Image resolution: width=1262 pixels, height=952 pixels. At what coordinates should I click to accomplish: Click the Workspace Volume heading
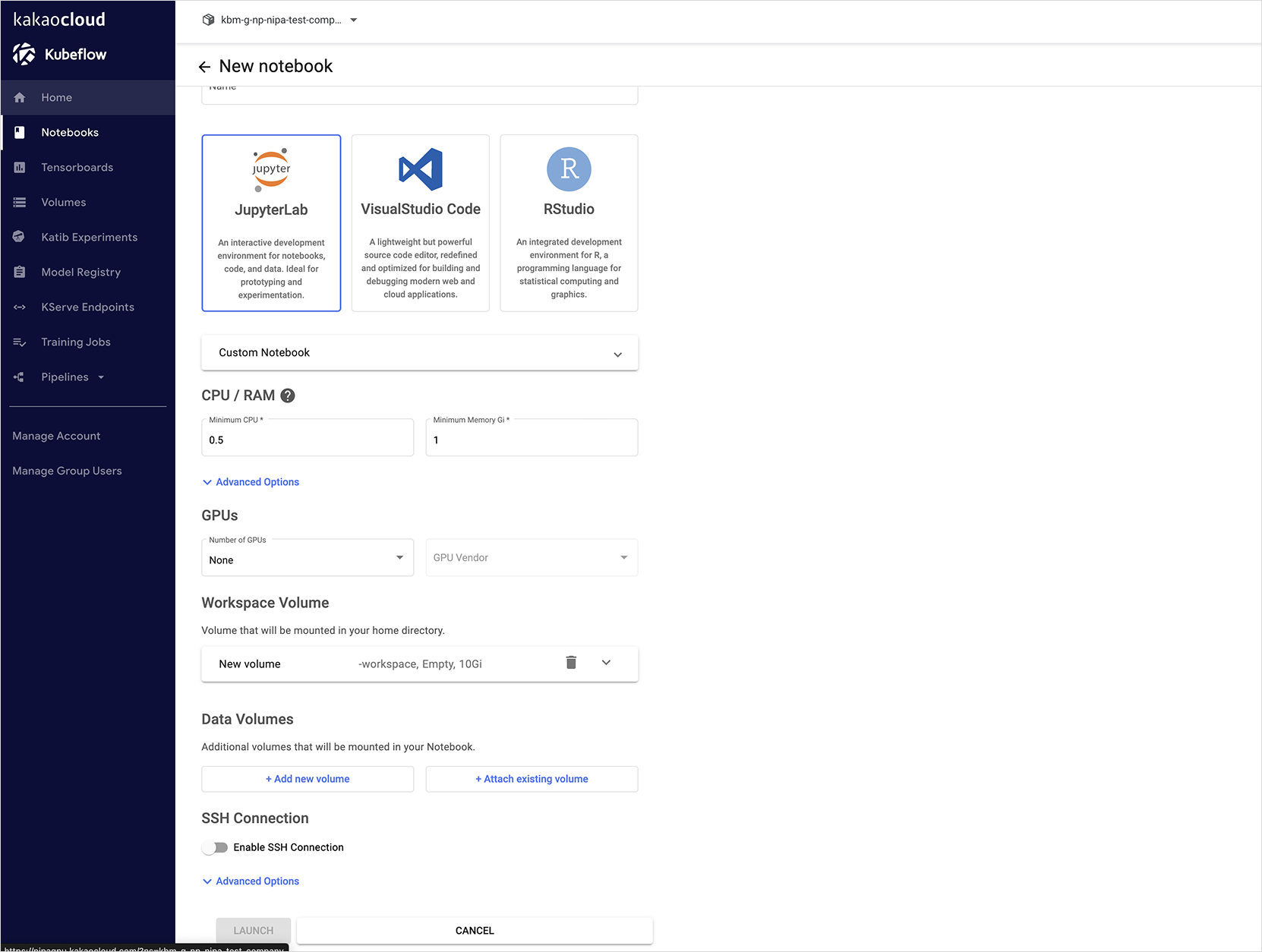265,603
